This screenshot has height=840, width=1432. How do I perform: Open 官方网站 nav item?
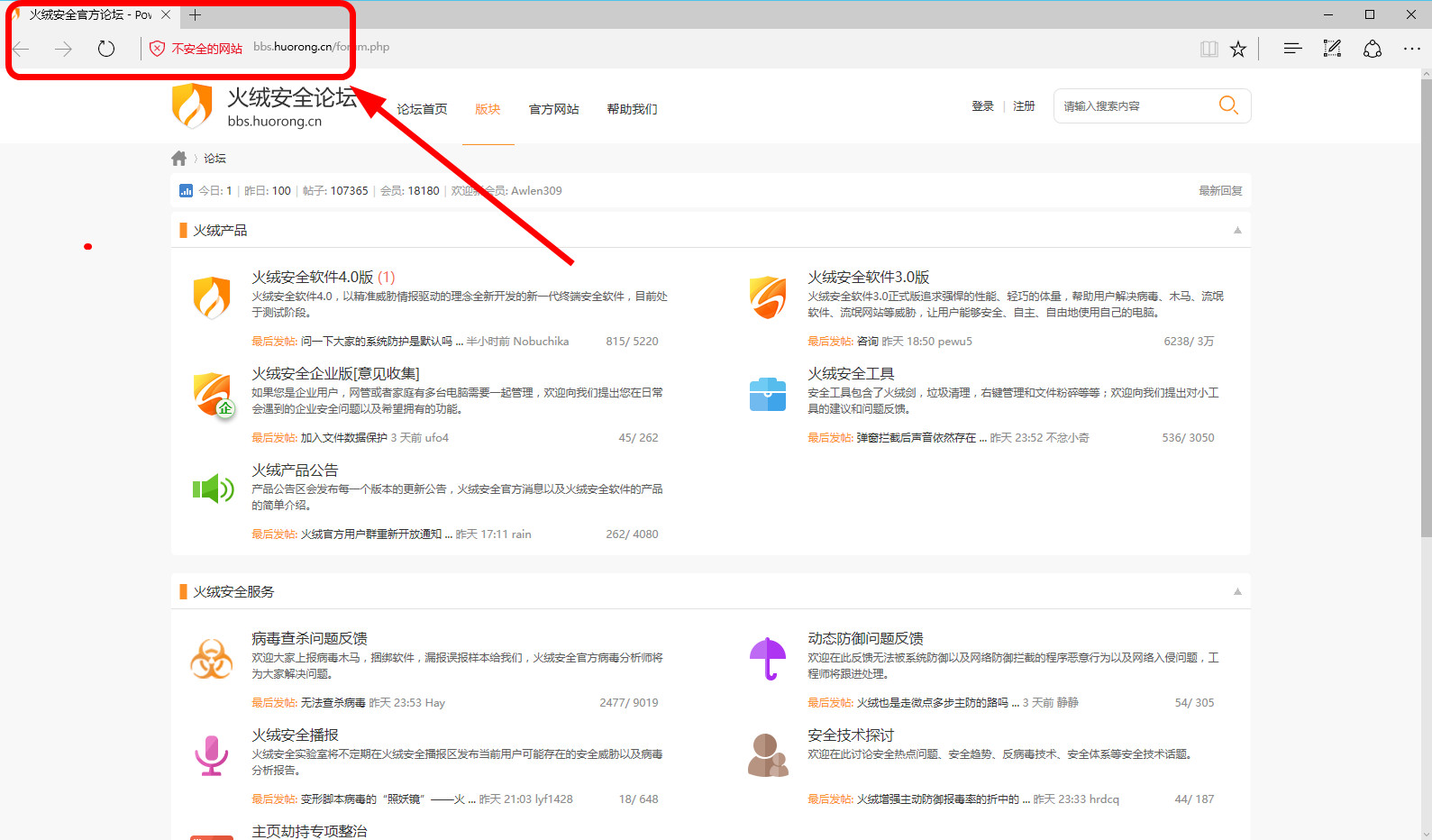coord(553,109)
